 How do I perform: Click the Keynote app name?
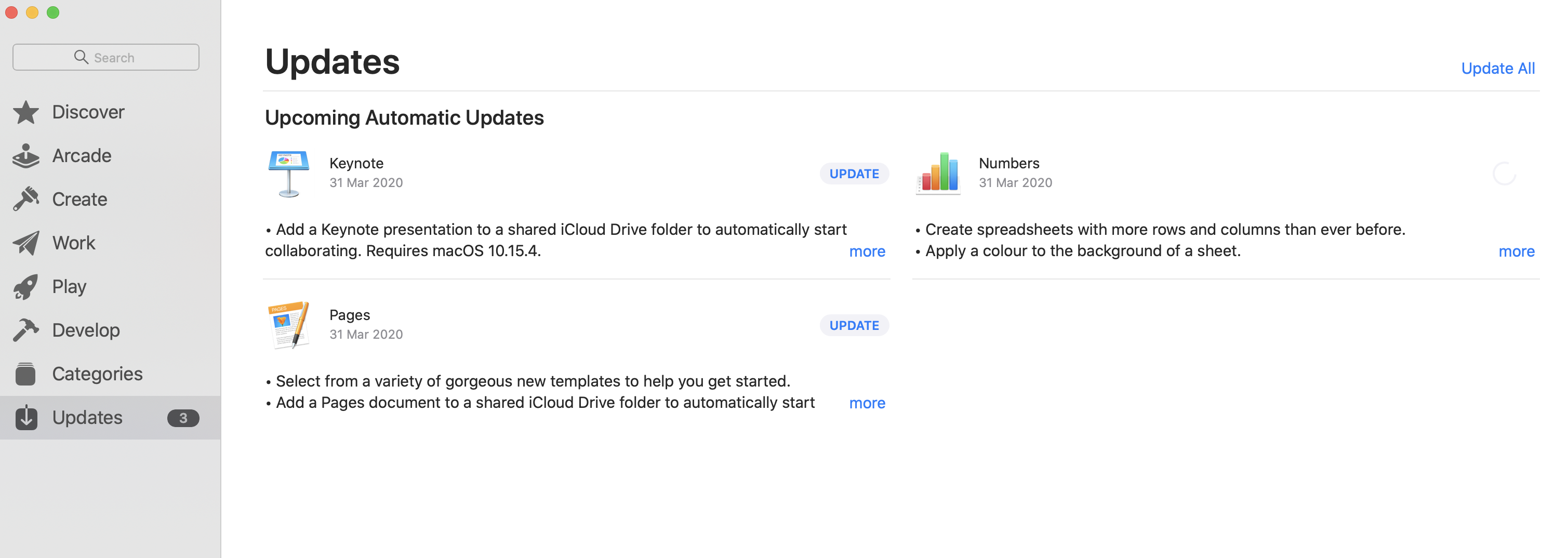pos(356,163)
